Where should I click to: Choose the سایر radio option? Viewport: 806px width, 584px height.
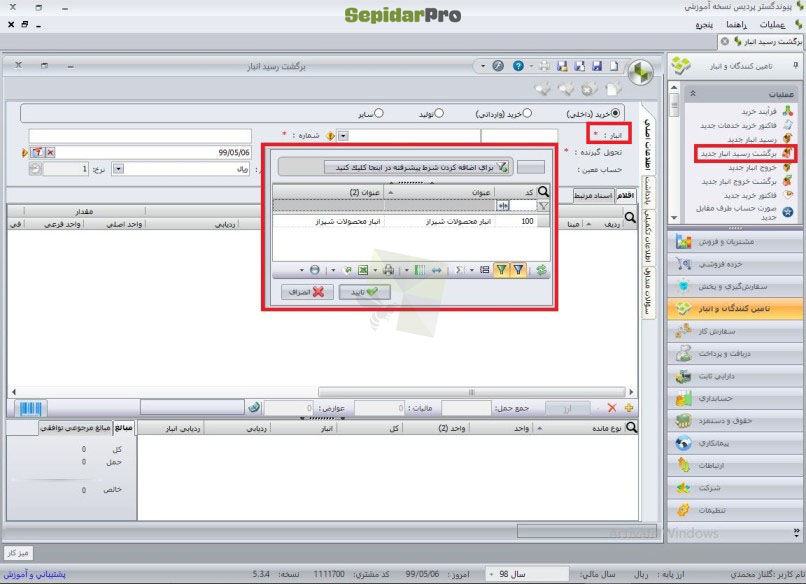379,113
